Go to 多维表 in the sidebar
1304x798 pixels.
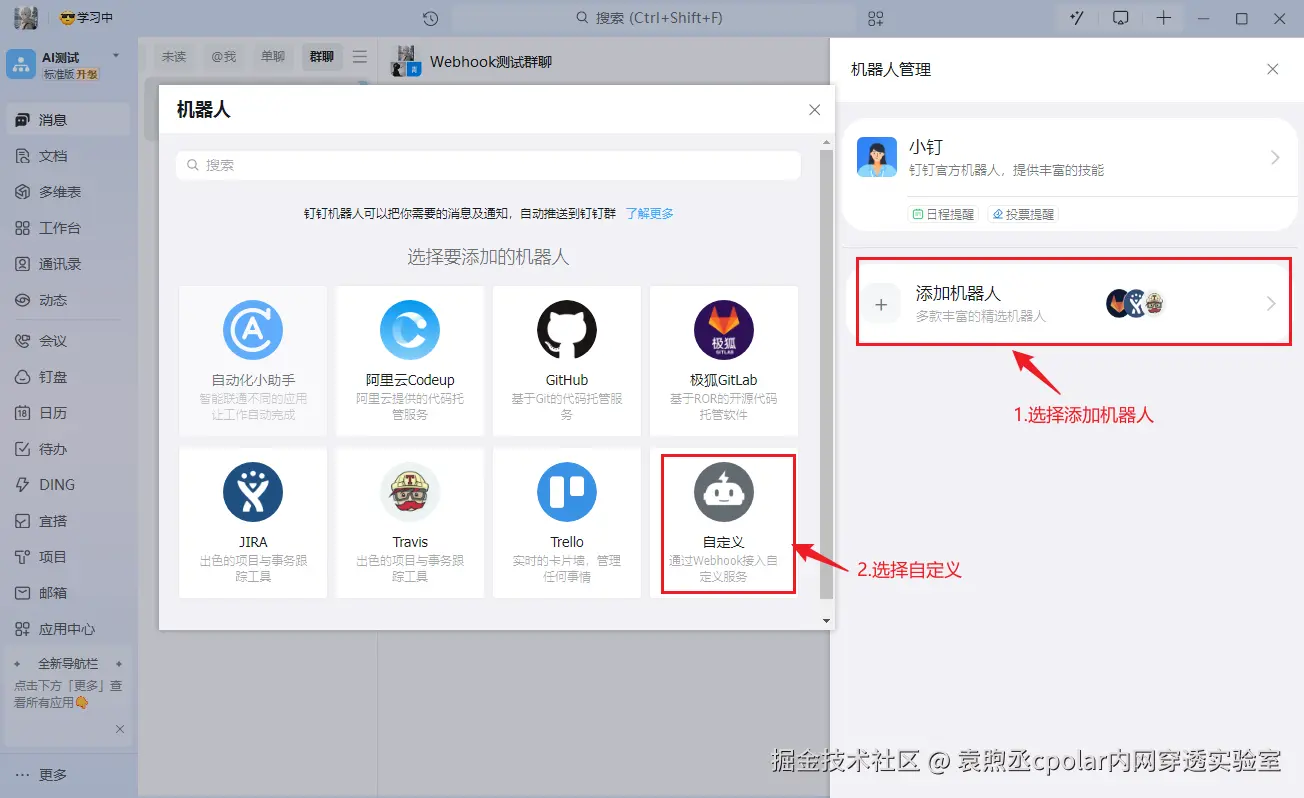pos(66,192)
